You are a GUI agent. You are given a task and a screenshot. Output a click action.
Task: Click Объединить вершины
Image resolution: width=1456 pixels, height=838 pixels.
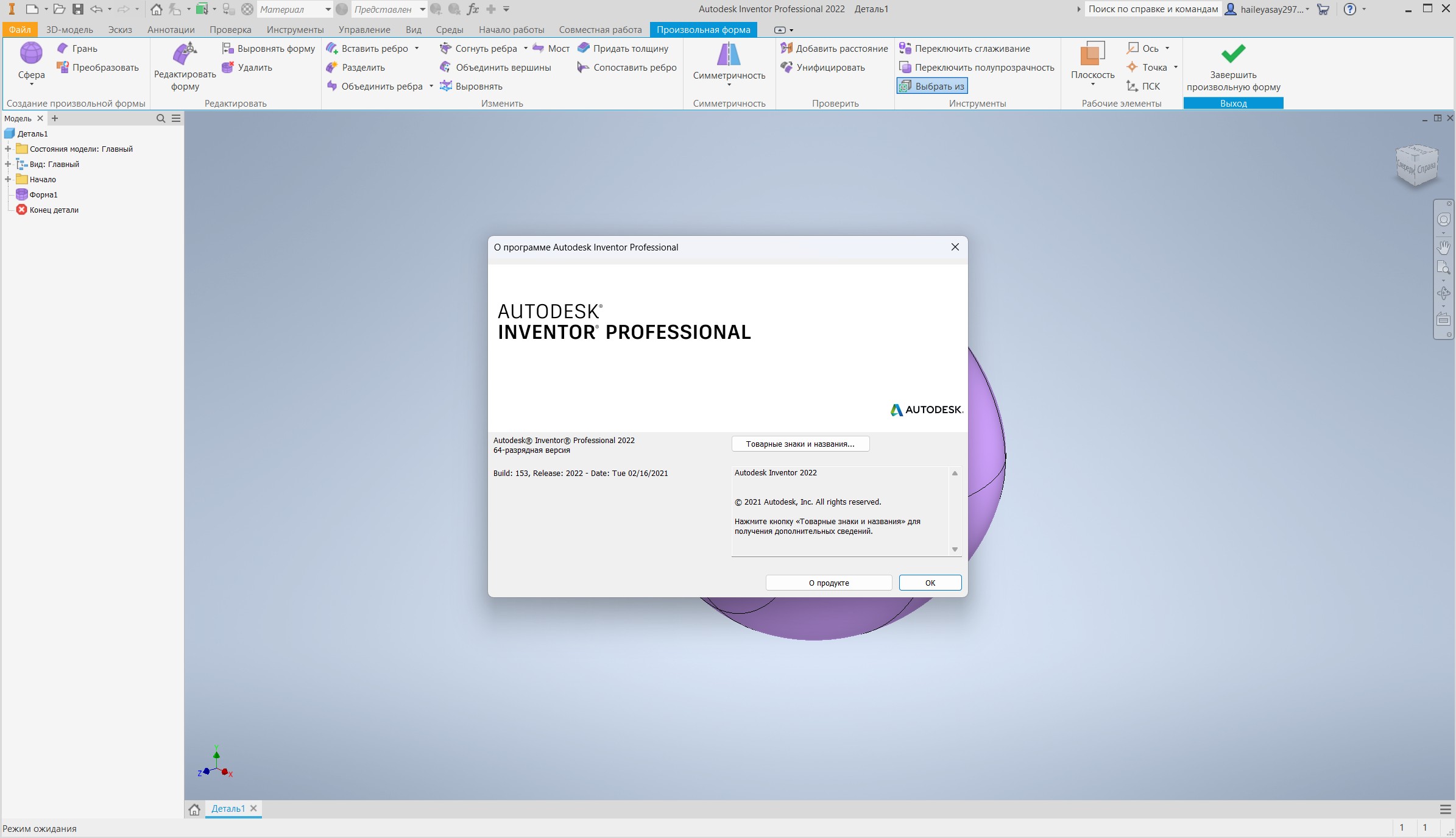coord(496,67)
